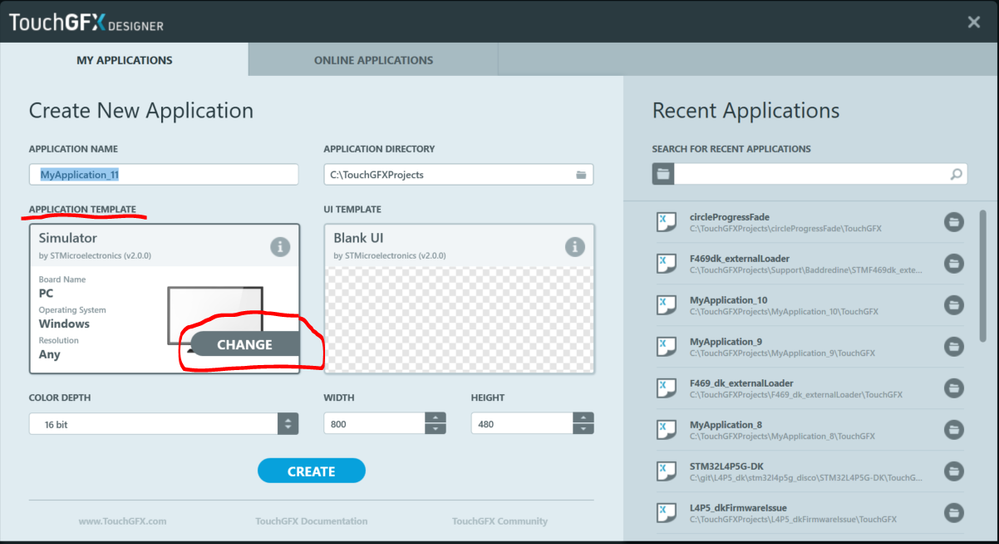Click the recent applications folder browse icon
The height and width of the screenshot is (544, 999).
pyautogui.click(x=663, y=174)
